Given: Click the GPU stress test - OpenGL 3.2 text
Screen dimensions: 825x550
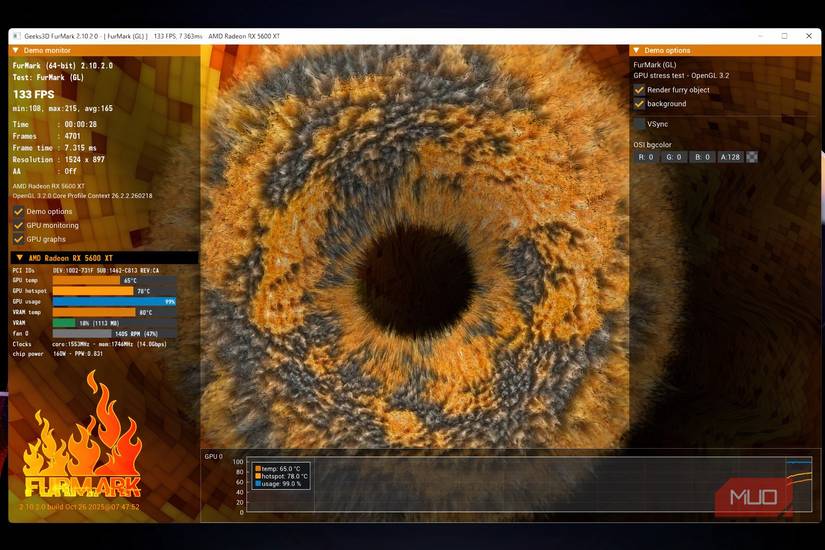Looking at the screenshot, I should [x=681, y=76].
